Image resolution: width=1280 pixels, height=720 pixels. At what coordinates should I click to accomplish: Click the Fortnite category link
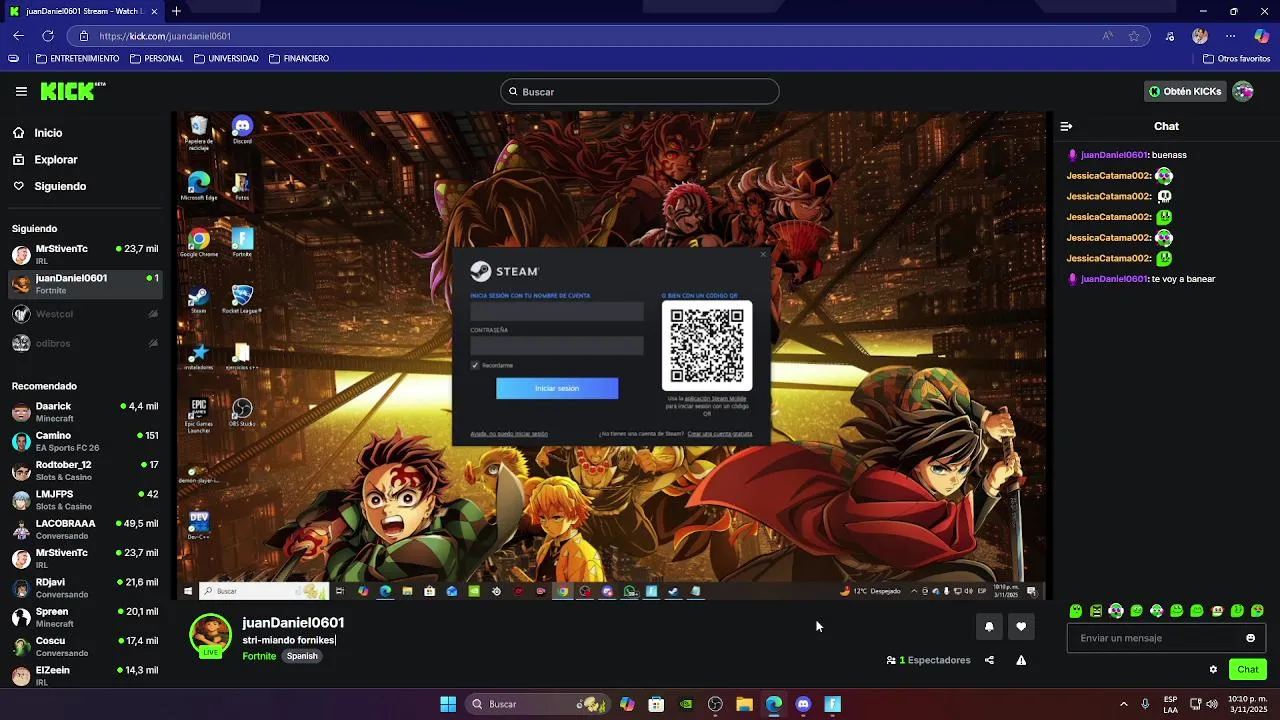(259, 656)
